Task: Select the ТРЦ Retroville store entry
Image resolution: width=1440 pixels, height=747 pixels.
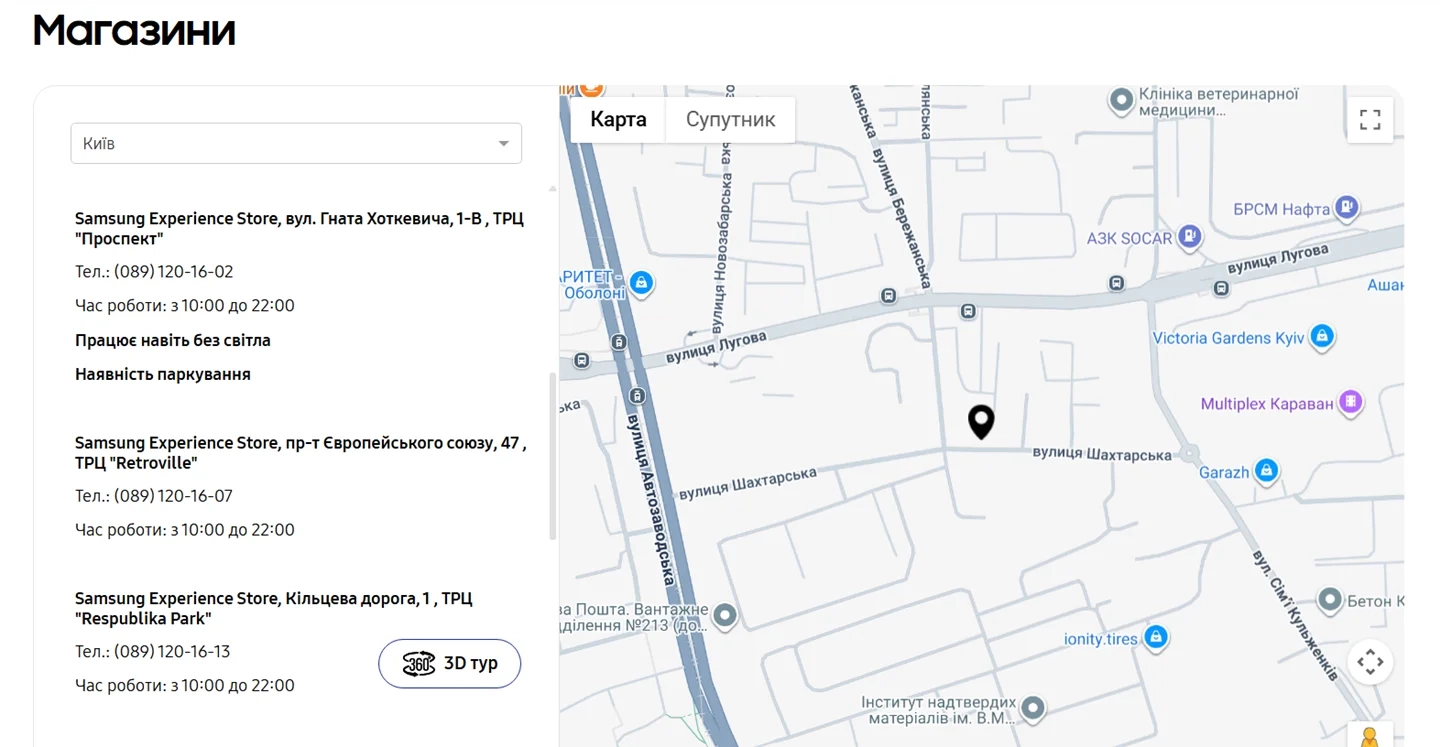Action: [300, 452]
